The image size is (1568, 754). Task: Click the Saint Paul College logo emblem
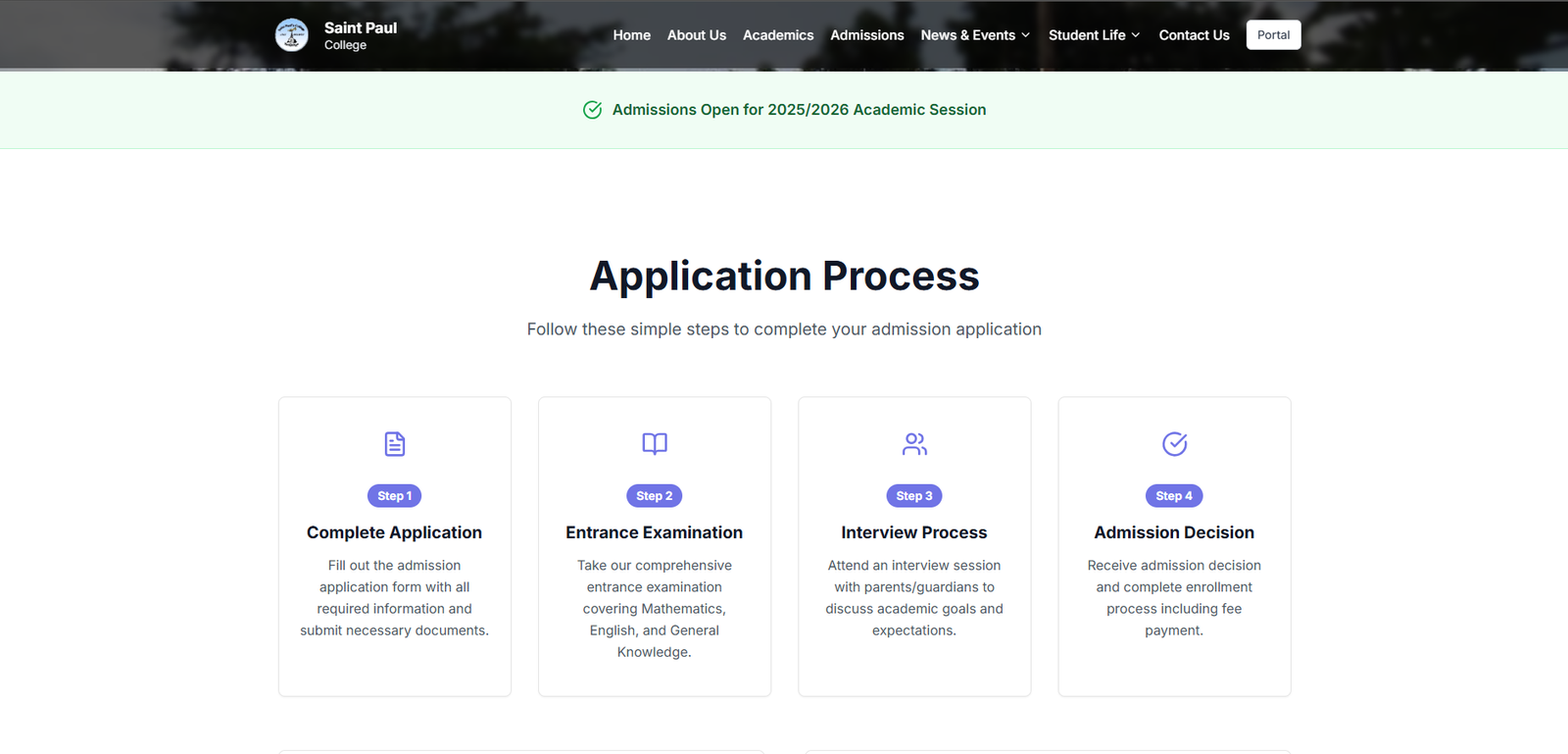tap(291, 35)
